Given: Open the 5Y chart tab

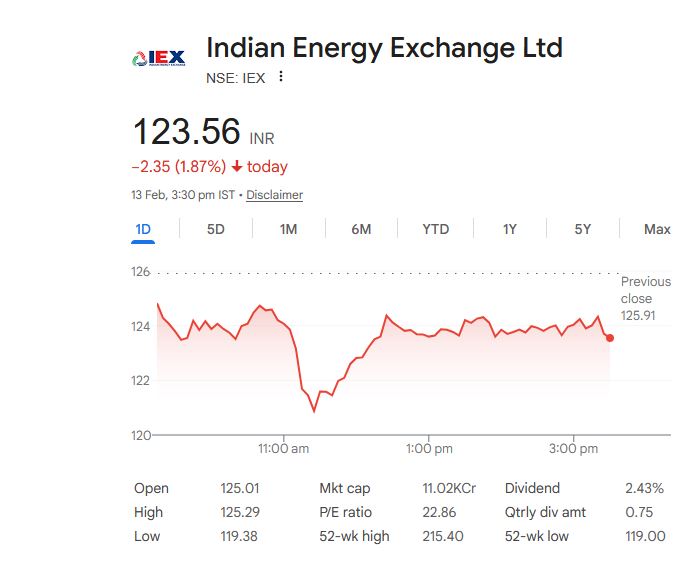Looking at the screenshot, I should (583, 229).
